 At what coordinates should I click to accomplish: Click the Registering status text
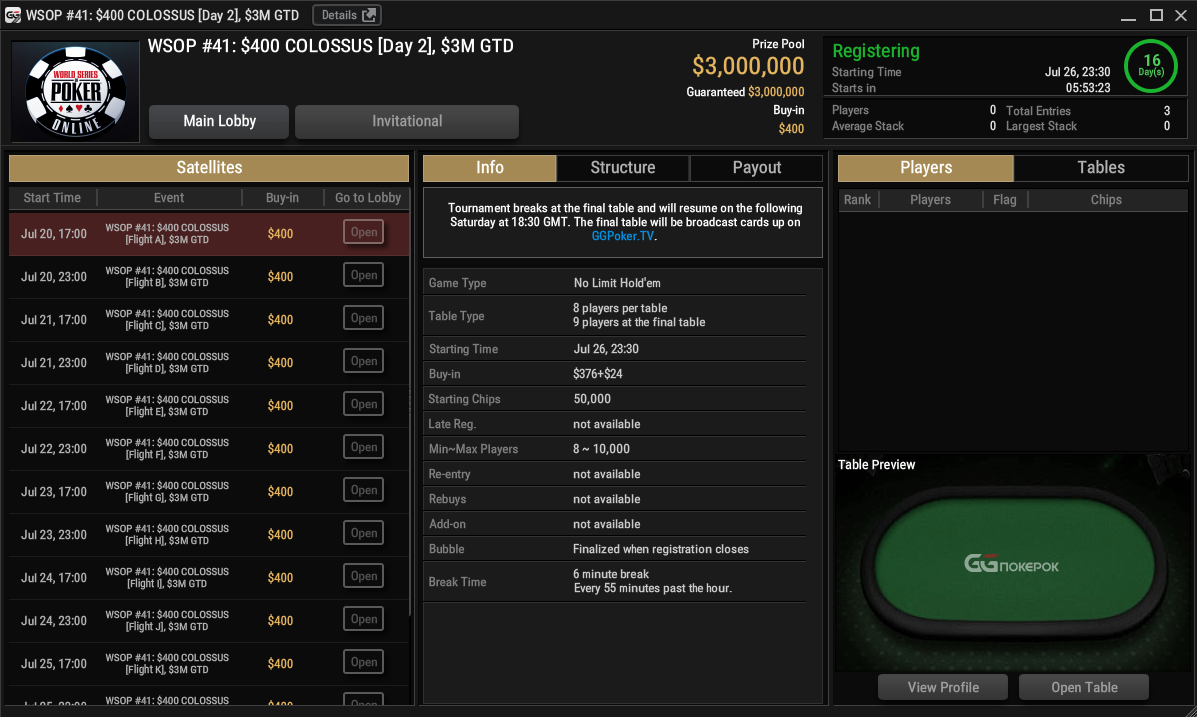tap(876, 51)
